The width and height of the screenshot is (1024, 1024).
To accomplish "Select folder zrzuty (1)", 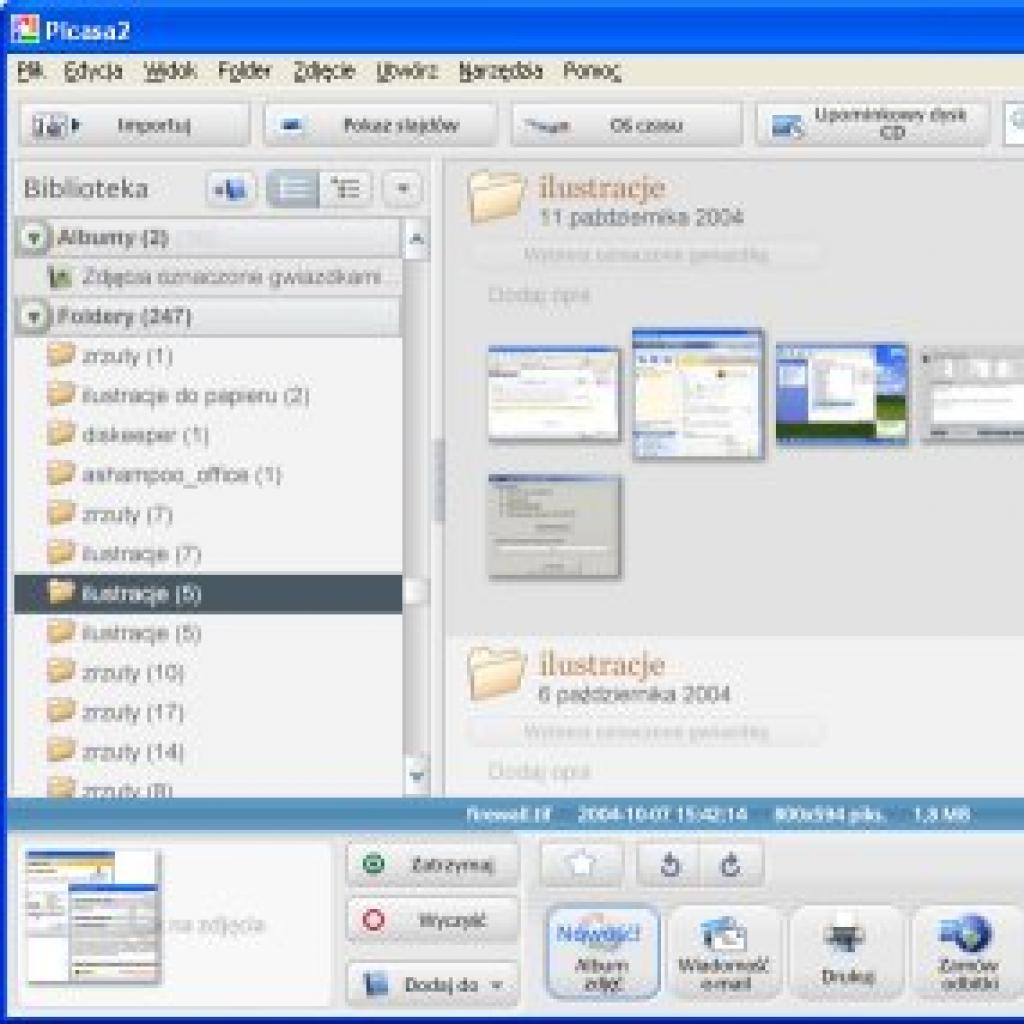I will (x=208, y=356).
